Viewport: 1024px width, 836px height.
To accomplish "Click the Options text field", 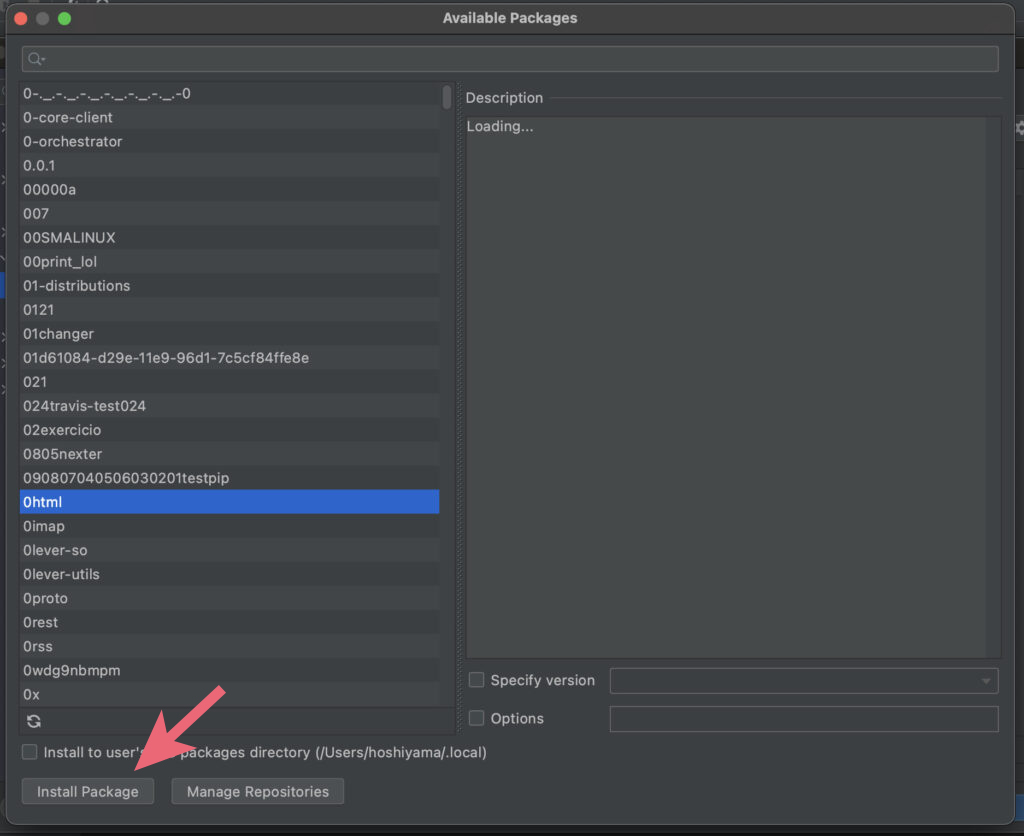I will point(804,718).
